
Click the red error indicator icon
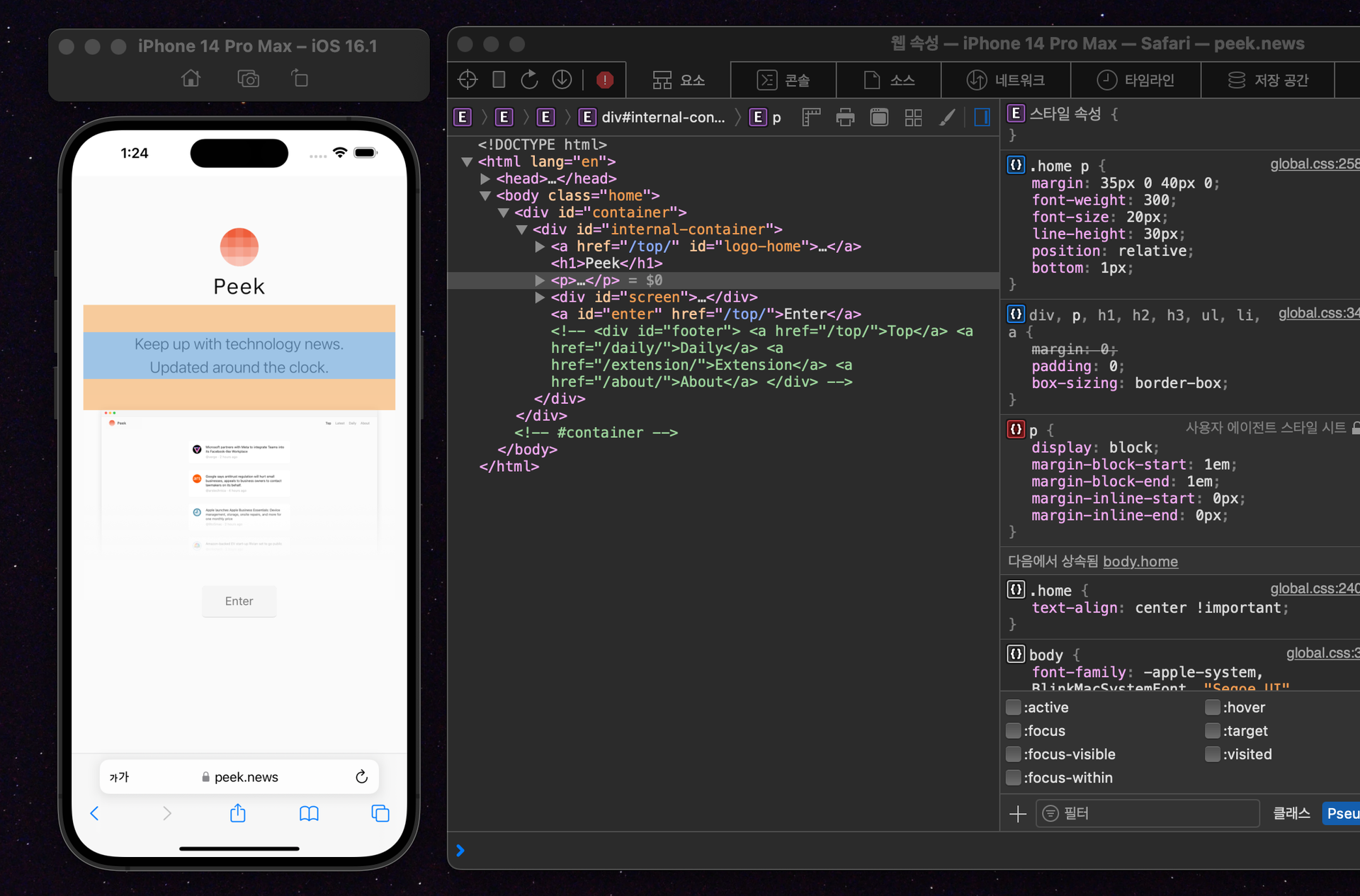(604, 80)
